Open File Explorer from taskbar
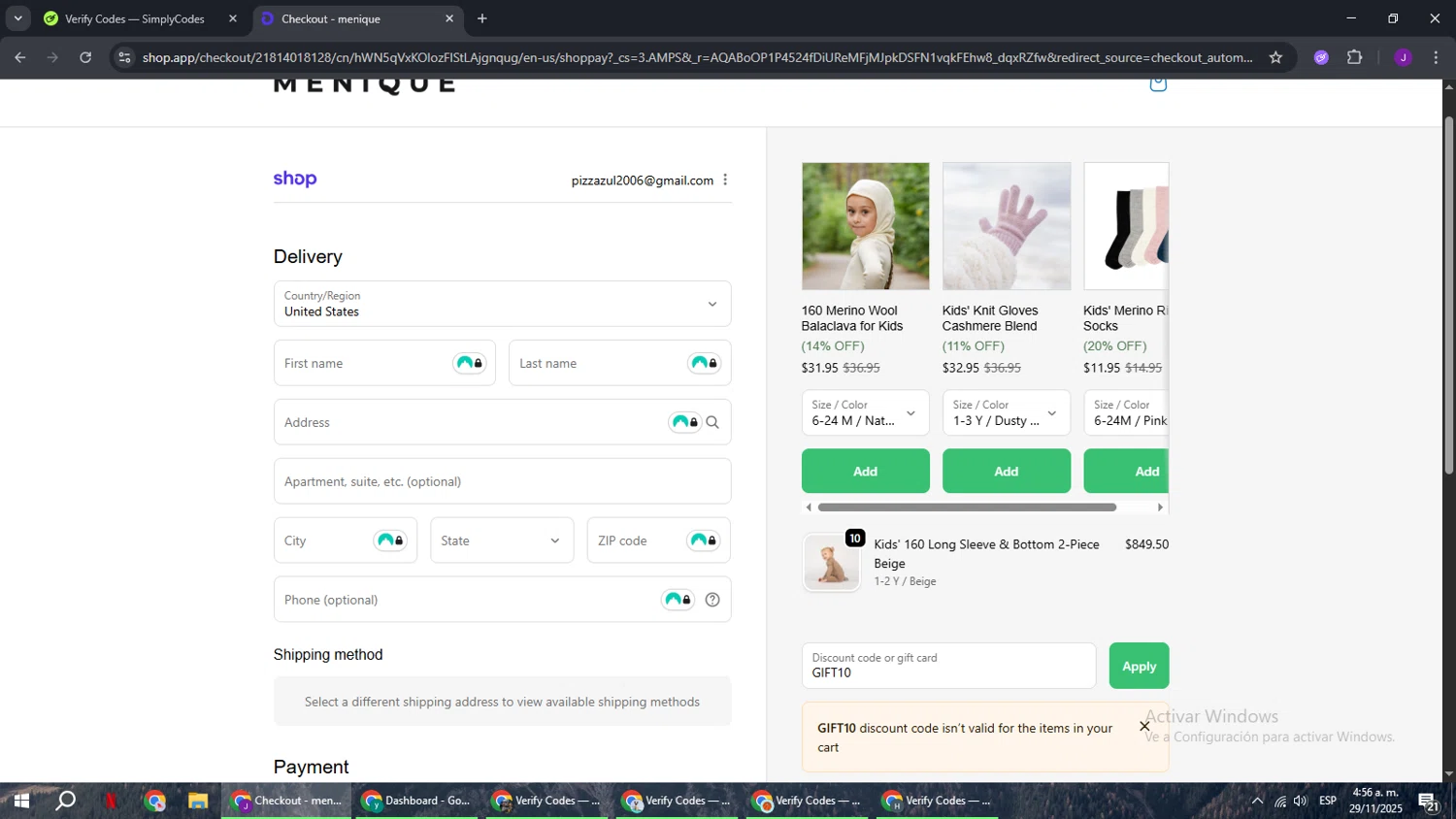The width and height of the screenshot is (1456, 819). (198, 801)
